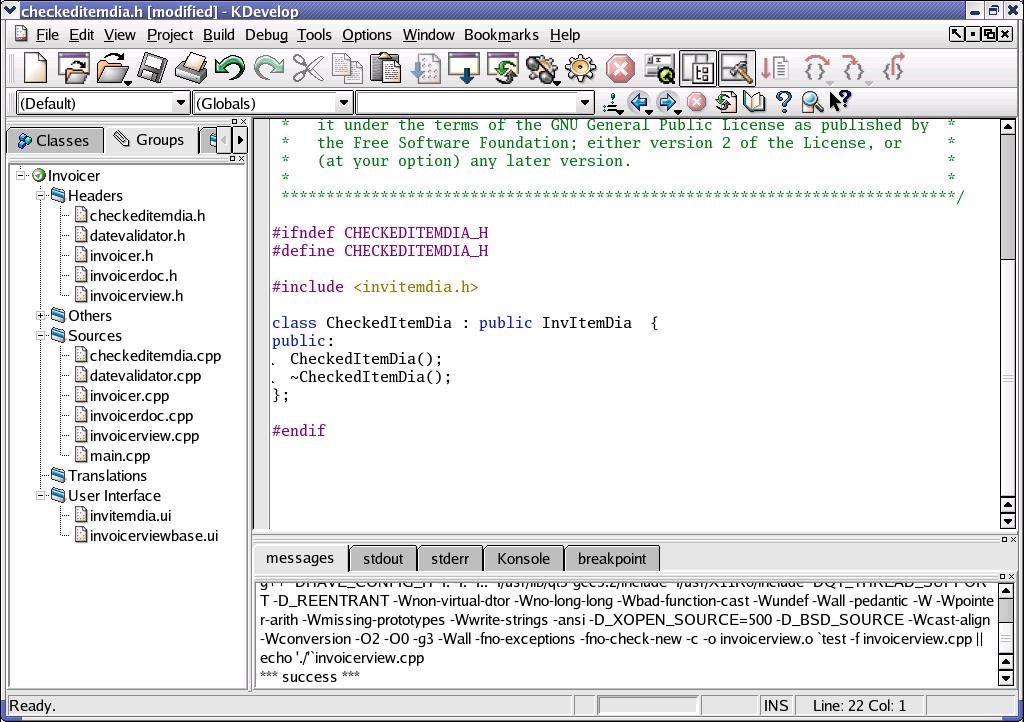This screenshot has height=722, width=1024.
Task: Click the editor scrollbar down arrow
Action: 1008,521
